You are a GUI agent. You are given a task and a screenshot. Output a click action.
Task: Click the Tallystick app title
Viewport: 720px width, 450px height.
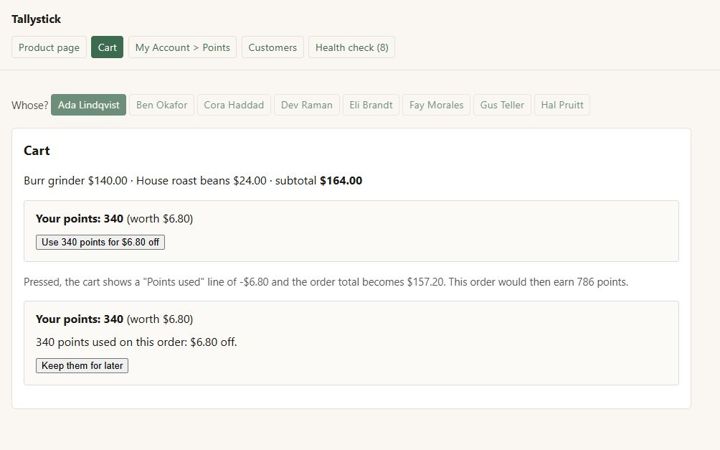click(x=36, y=19)
